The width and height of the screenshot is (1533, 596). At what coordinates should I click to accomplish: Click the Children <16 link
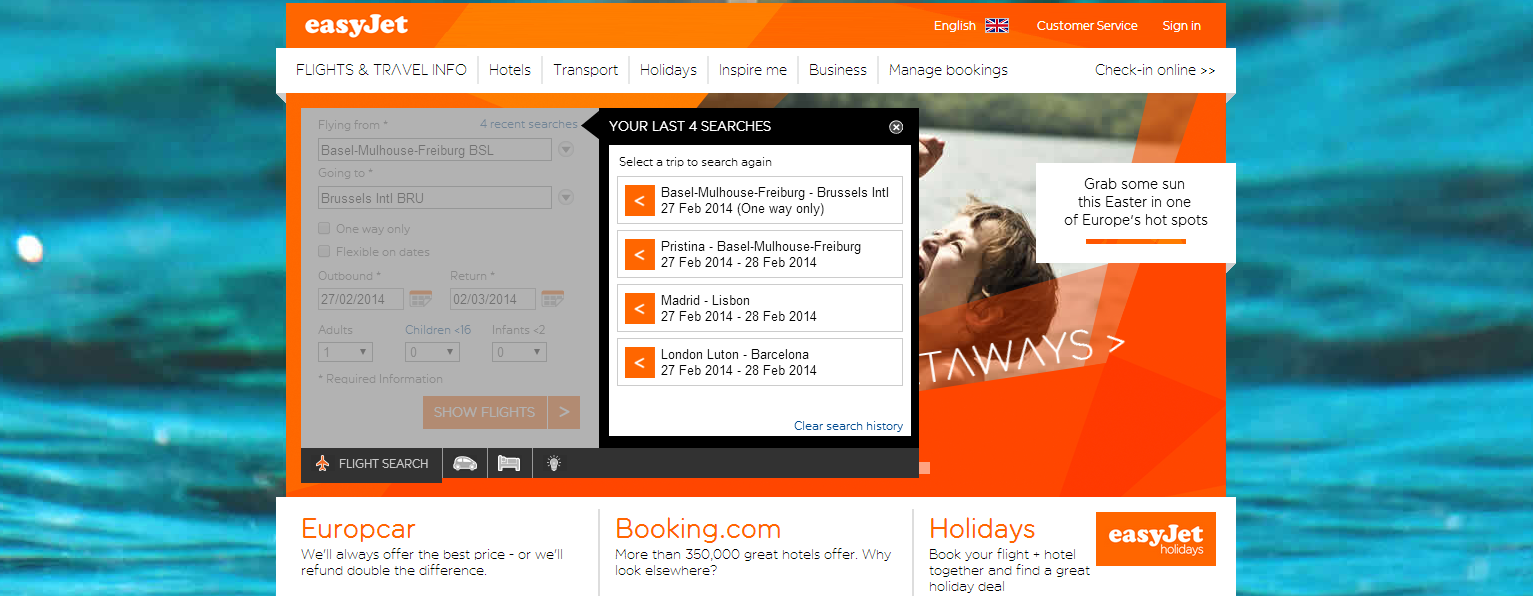(x=438, y=330)
